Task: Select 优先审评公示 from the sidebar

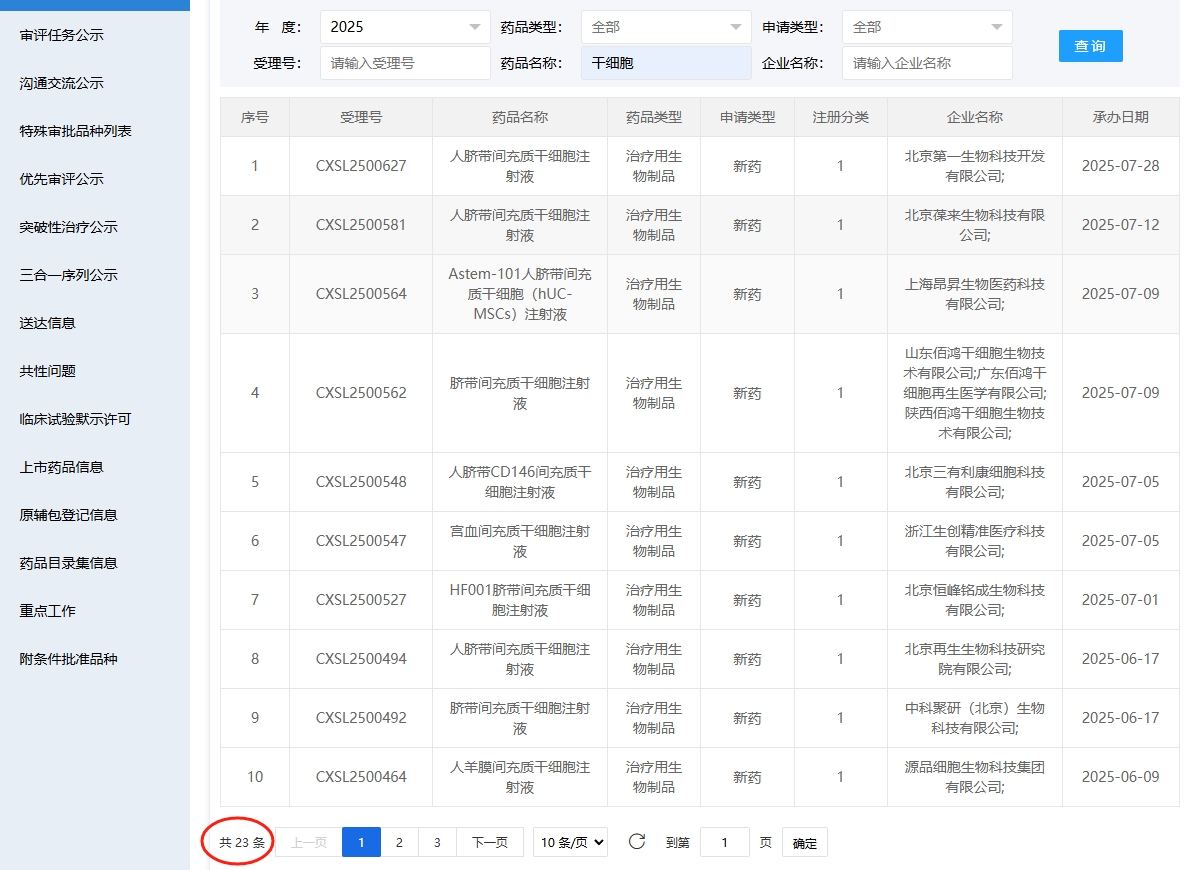Action: click(62, 179)
